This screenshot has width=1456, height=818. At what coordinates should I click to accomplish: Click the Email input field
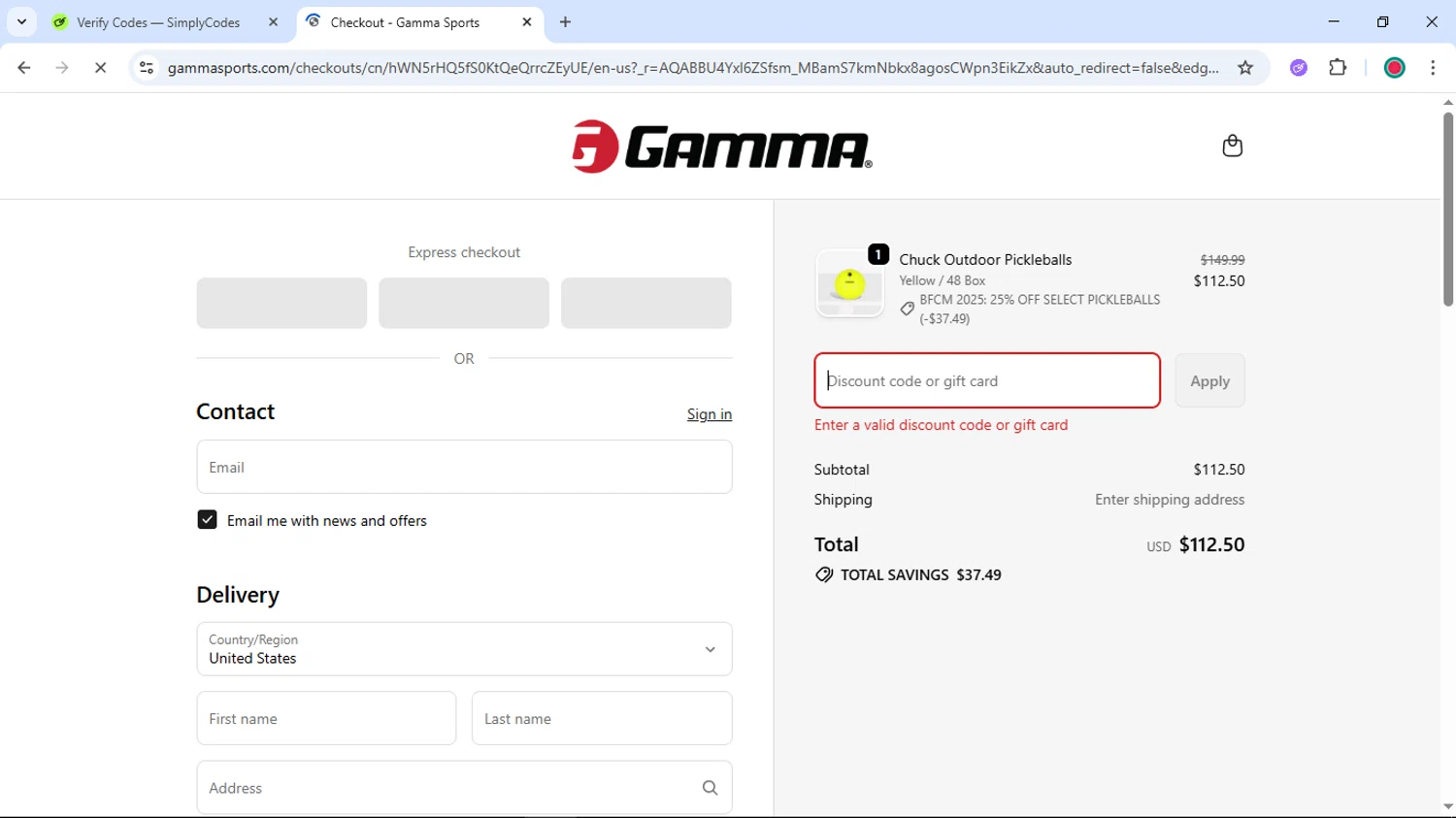click(x=464, y=467)
